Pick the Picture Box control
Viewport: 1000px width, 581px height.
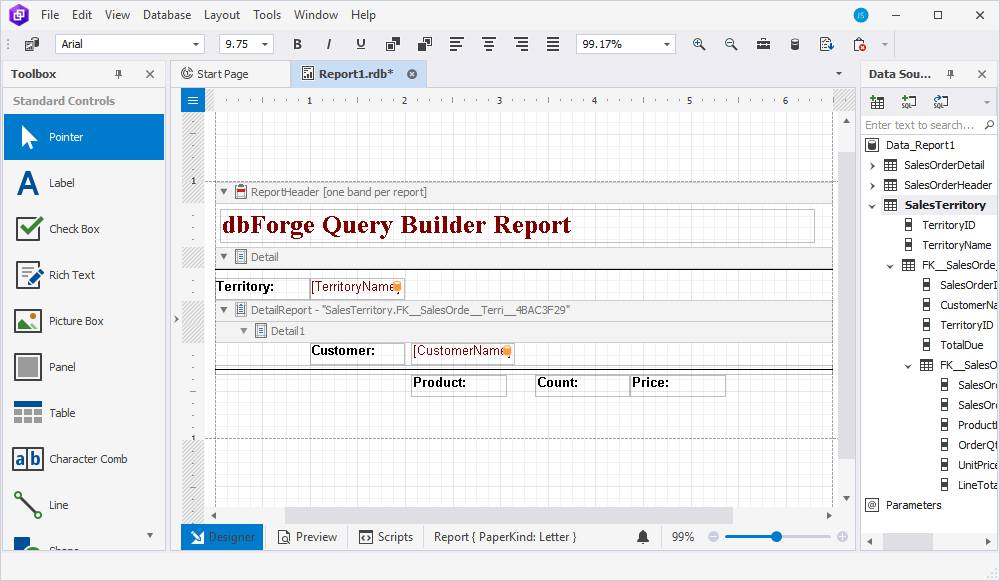[84, 321]
